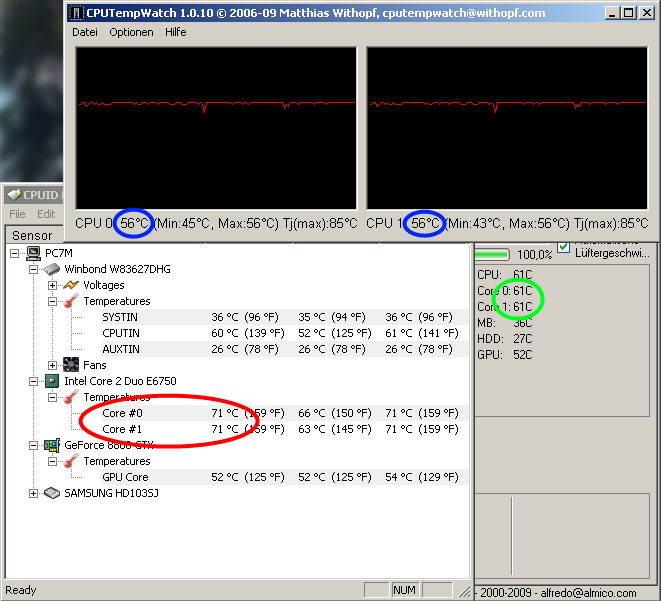
Task: Select the Core #0 row
Action: point(285,413)
